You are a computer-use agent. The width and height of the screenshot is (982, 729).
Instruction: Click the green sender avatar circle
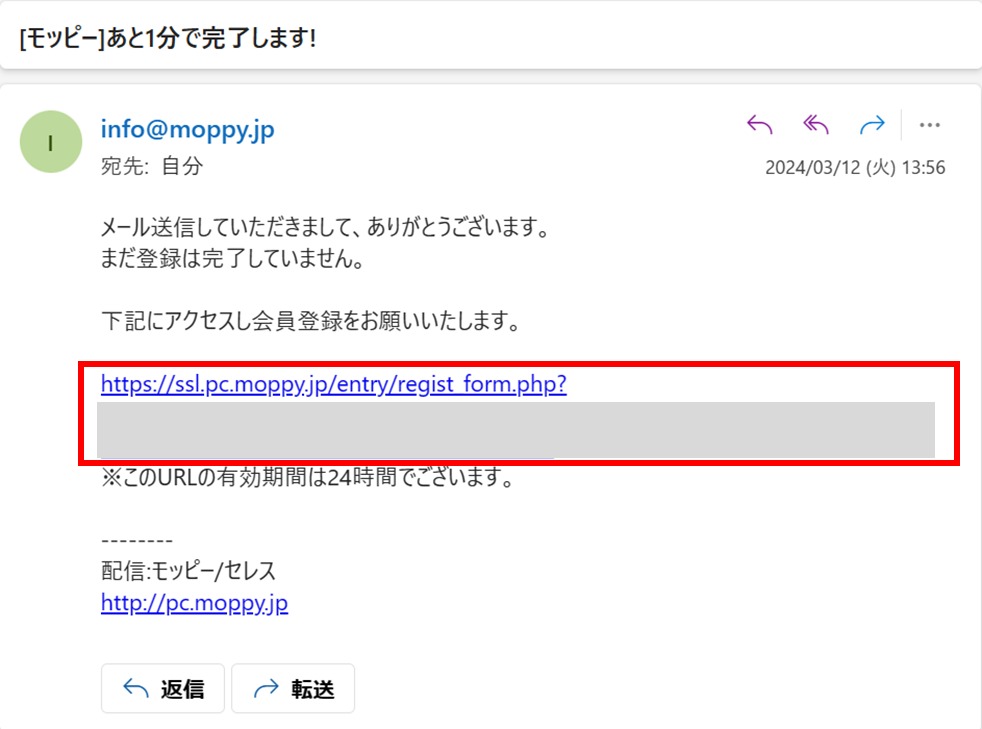click(51, 142)
